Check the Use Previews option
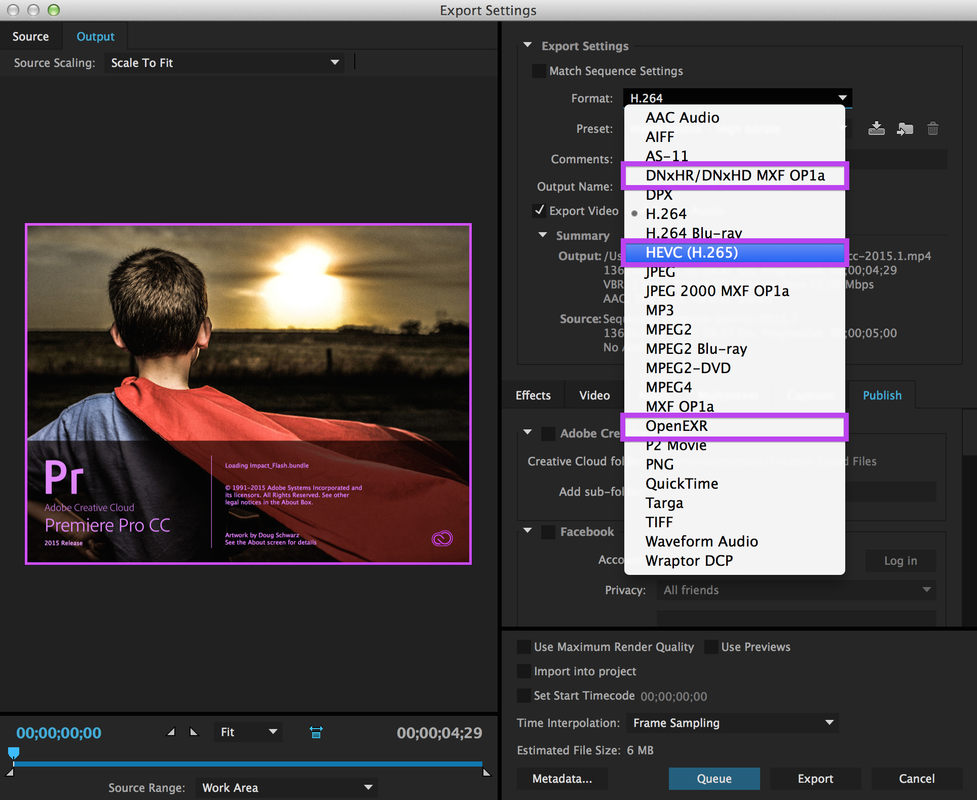The image size is (977, 800). pos(711,647)
